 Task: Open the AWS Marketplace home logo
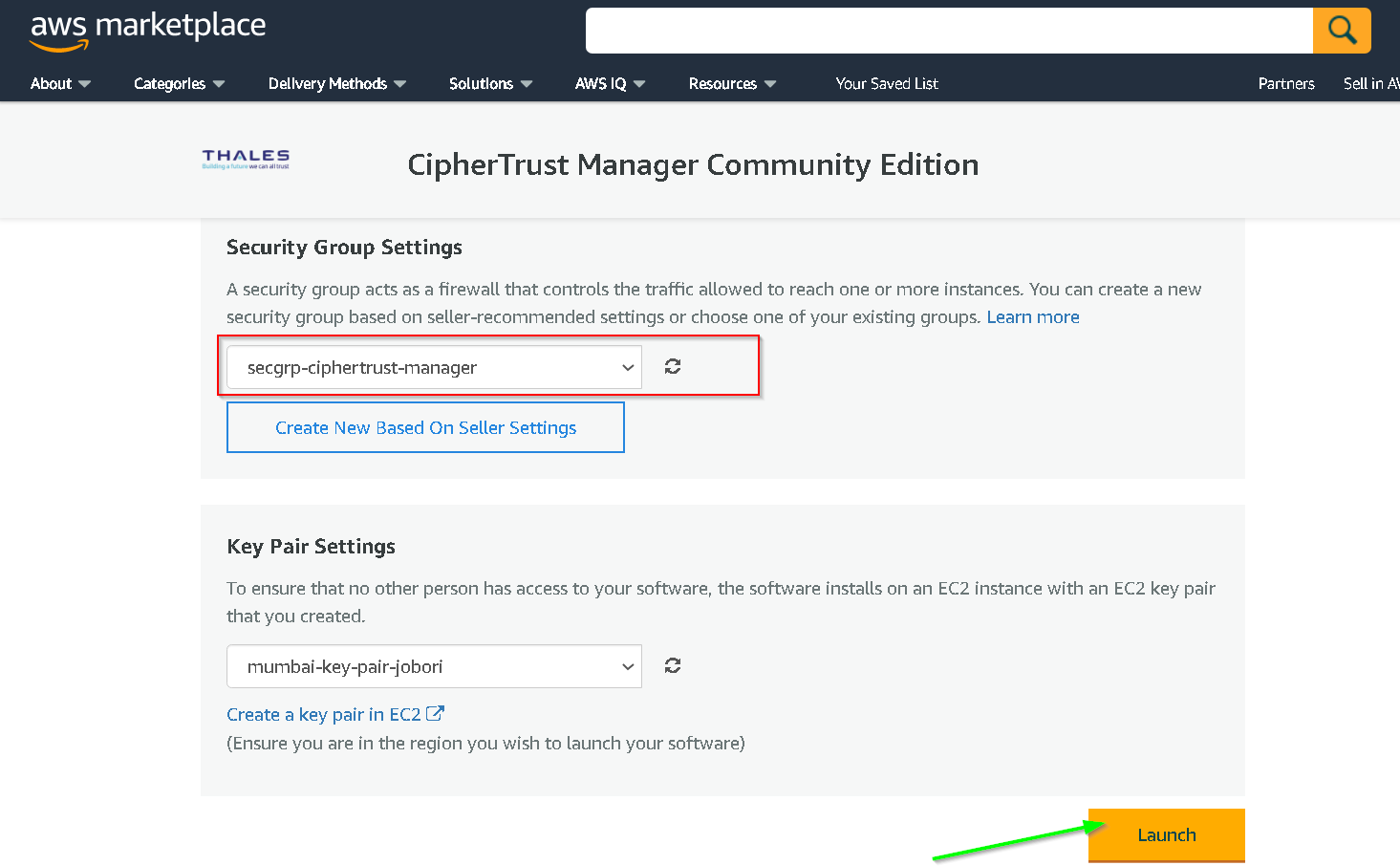148,31
